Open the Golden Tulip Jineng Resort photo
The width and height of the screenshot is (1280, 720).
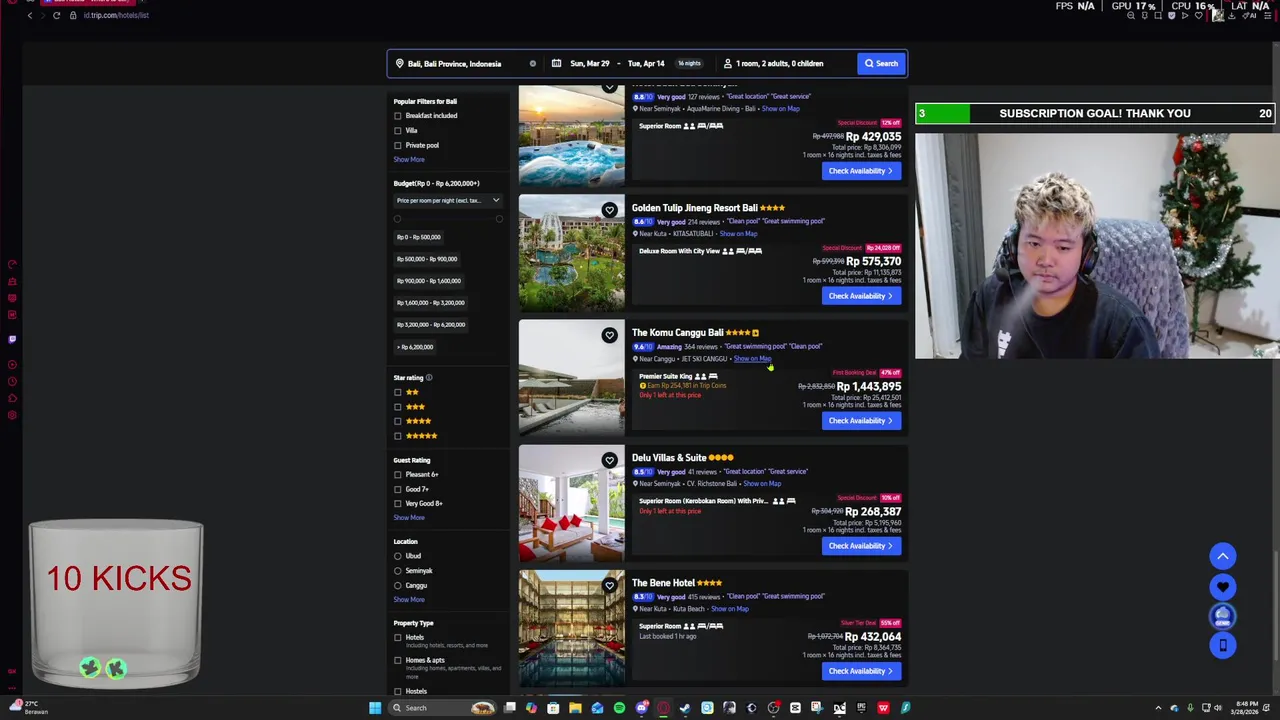pyautogui.click(x=571, y=253)
